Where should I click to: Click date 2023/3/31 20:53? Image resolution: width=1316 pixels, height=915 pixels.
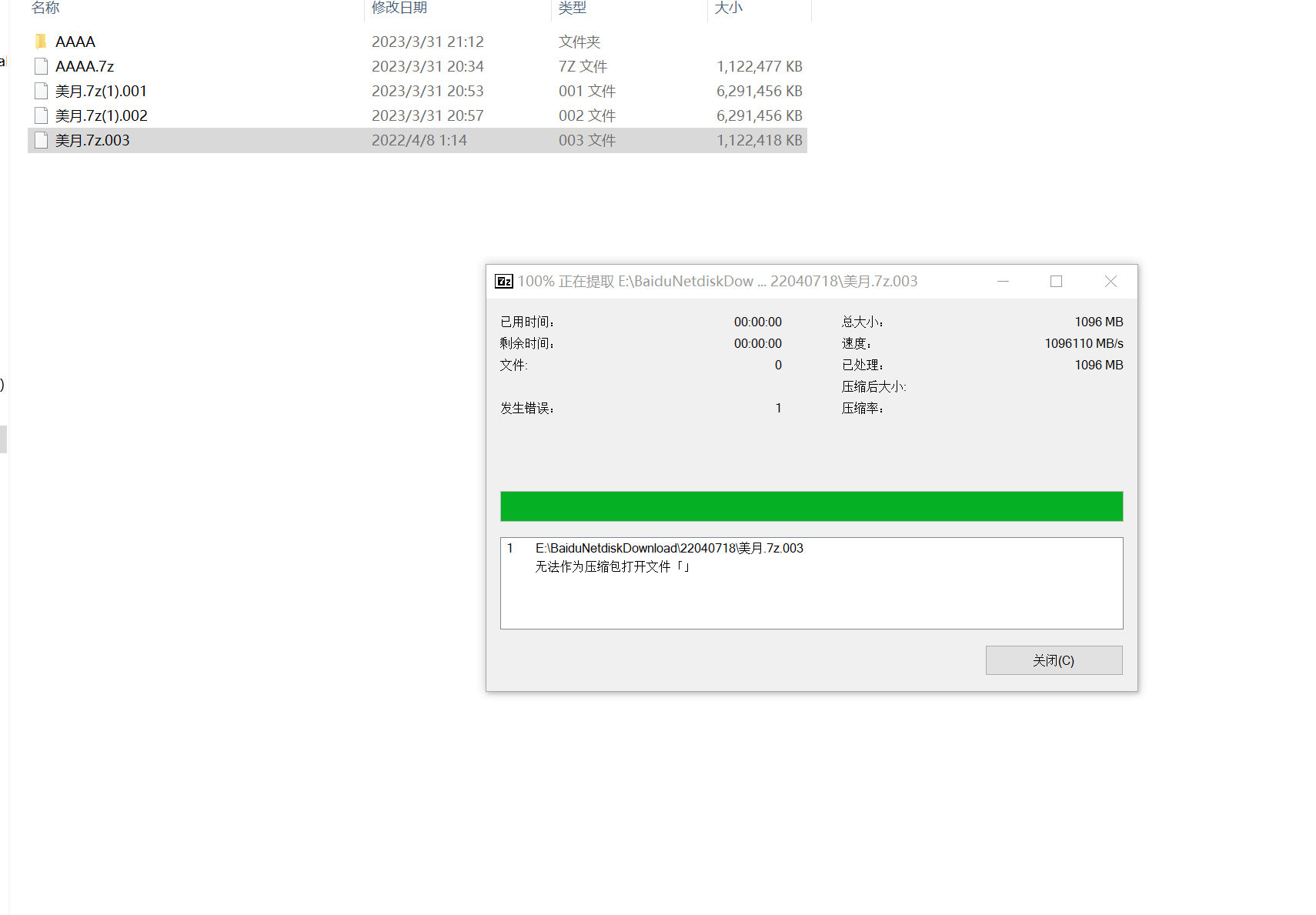[x=428, y=91]
